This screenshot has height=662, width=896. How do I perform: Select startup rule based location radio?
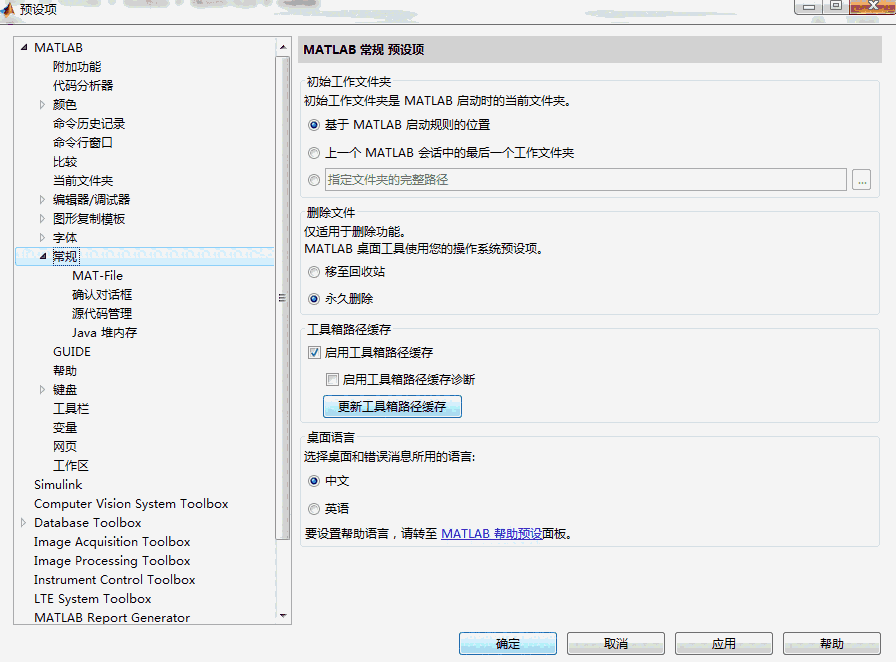[314, 125]
